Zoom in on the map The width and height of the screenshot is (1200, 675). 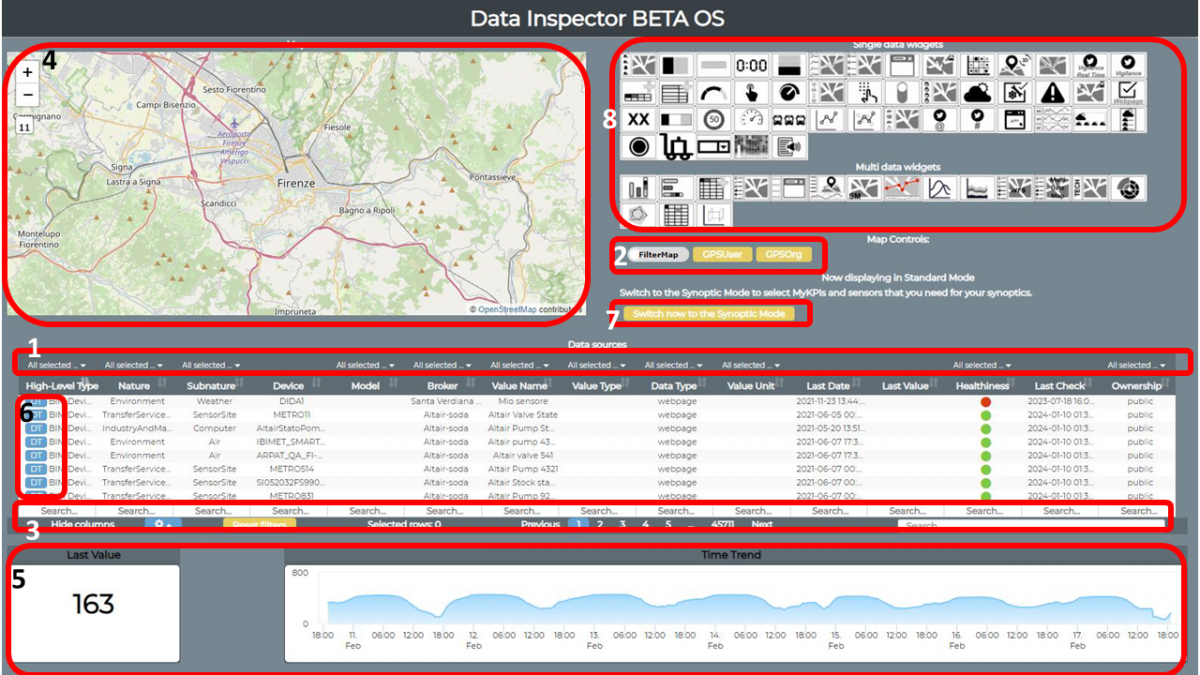click(x=27, y=72)
